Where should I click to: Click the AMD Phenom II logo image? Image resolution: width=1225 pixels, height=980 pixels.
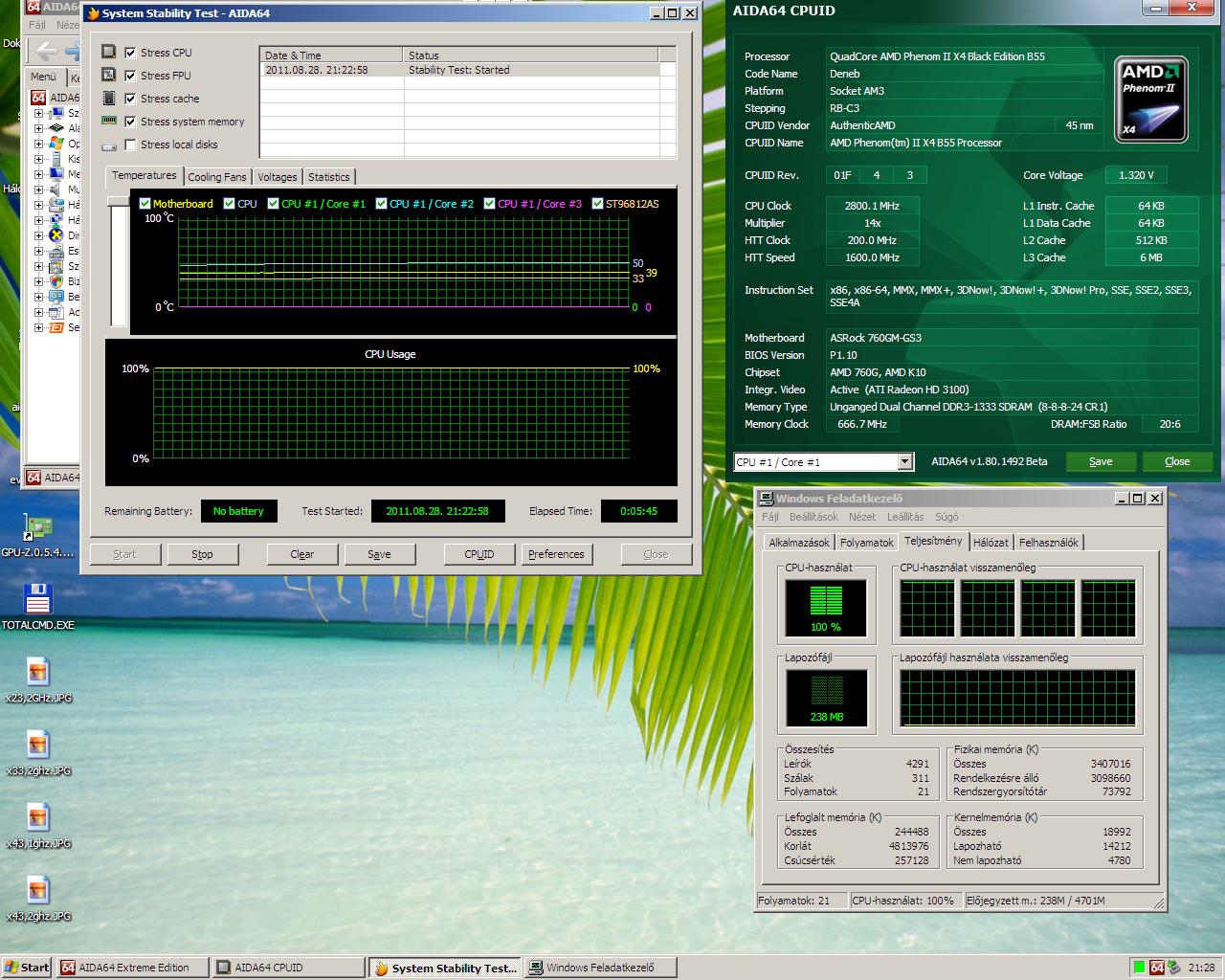coord(1150,100)
